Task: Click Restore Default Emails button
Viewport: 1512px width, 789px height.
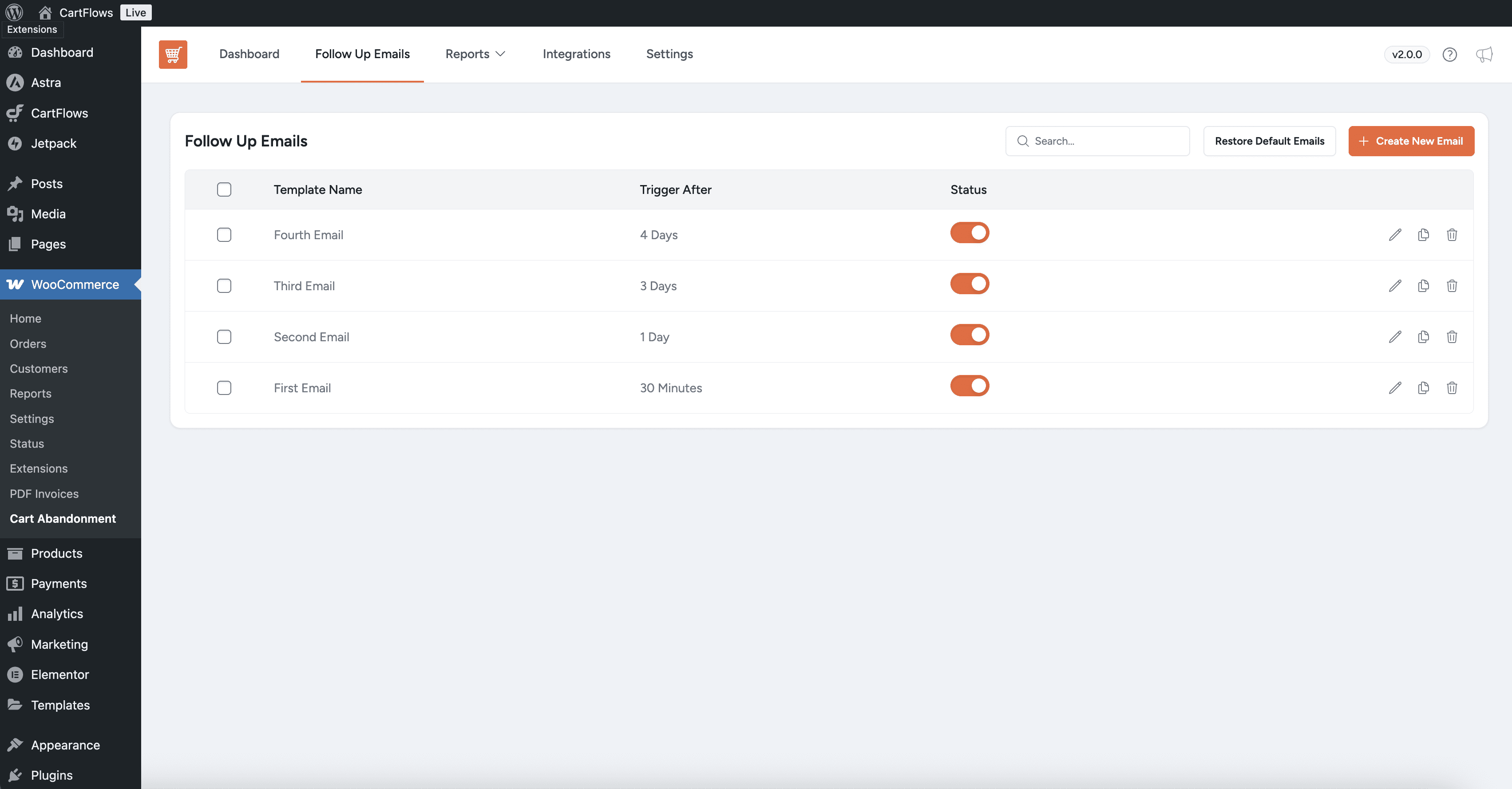Action: tap(1269, 141)
